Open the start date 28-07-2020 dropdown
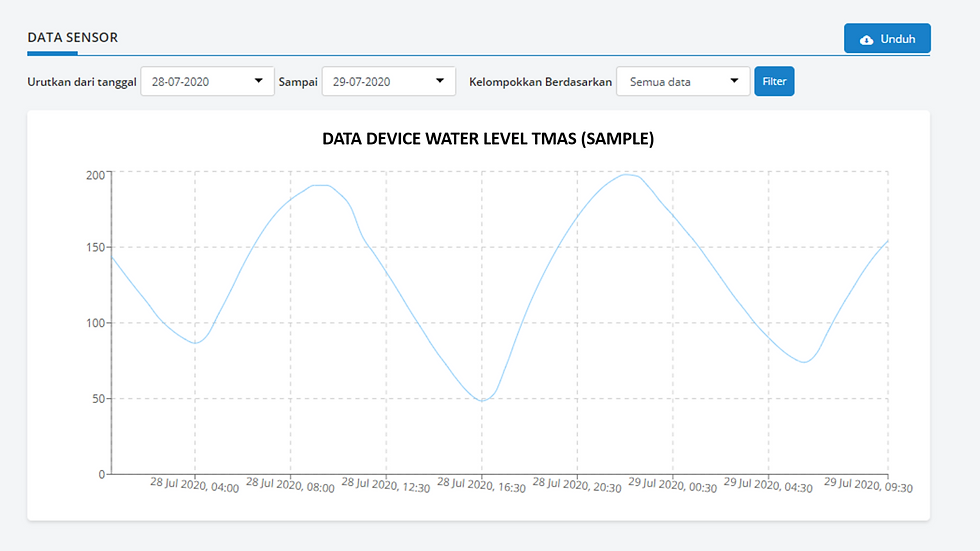The width and height of the screenshot is (980, 551). 208,81
